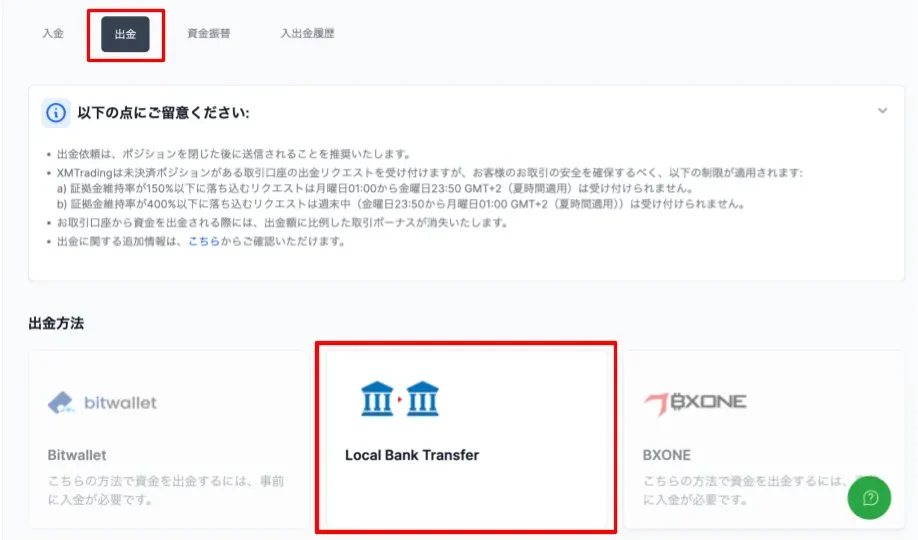
Task: Open the 入出金履歴 tab
Action: 307,33
